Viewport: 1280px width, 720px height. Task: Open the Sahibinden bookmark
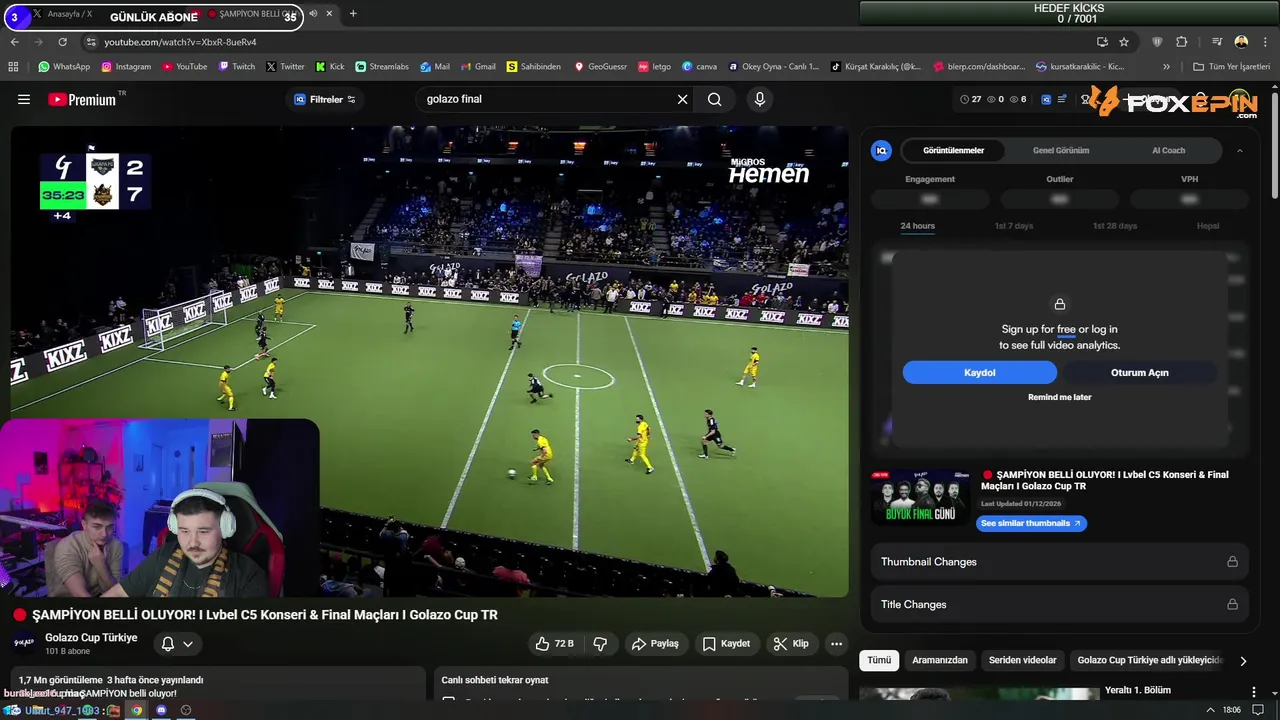point(534,67)
